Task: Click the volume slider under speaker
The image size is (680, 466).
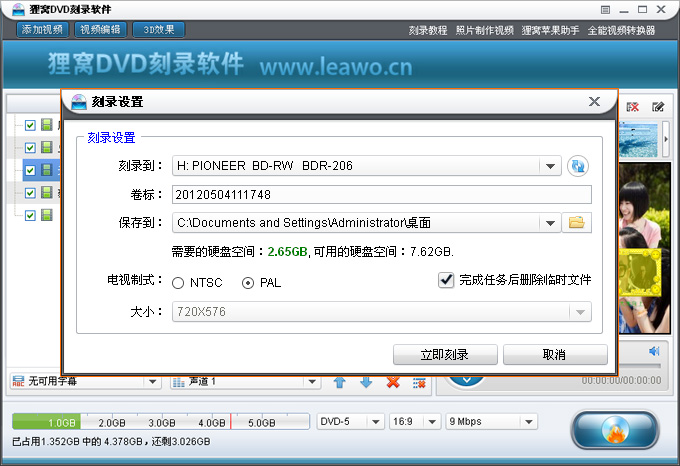Action: click(639, 366)
